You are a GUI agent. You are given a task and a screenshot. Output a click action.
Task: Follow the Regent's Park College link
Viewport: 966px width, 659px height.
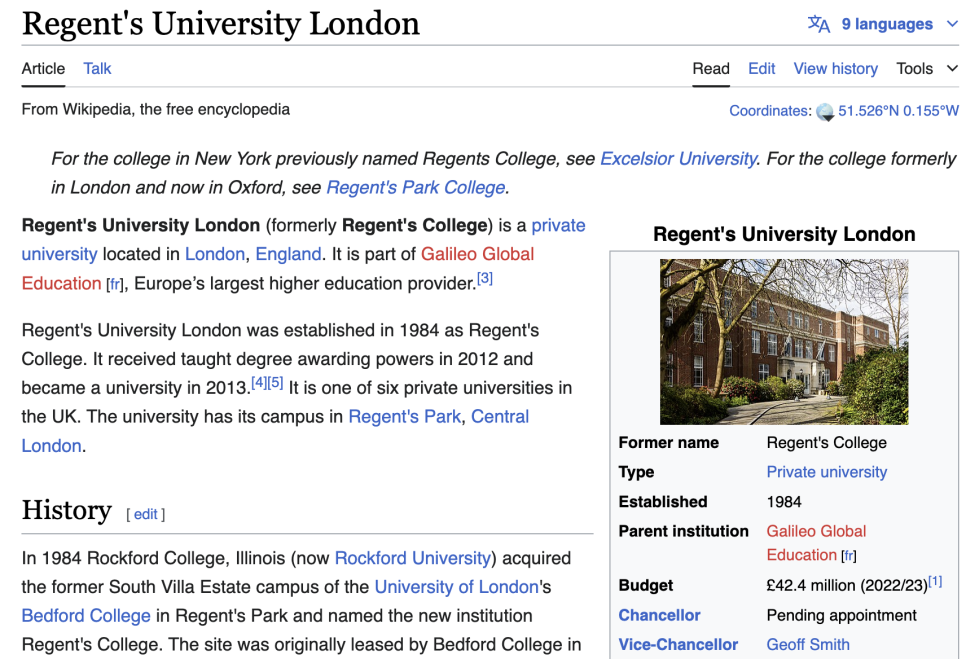(x=415, y=187)
